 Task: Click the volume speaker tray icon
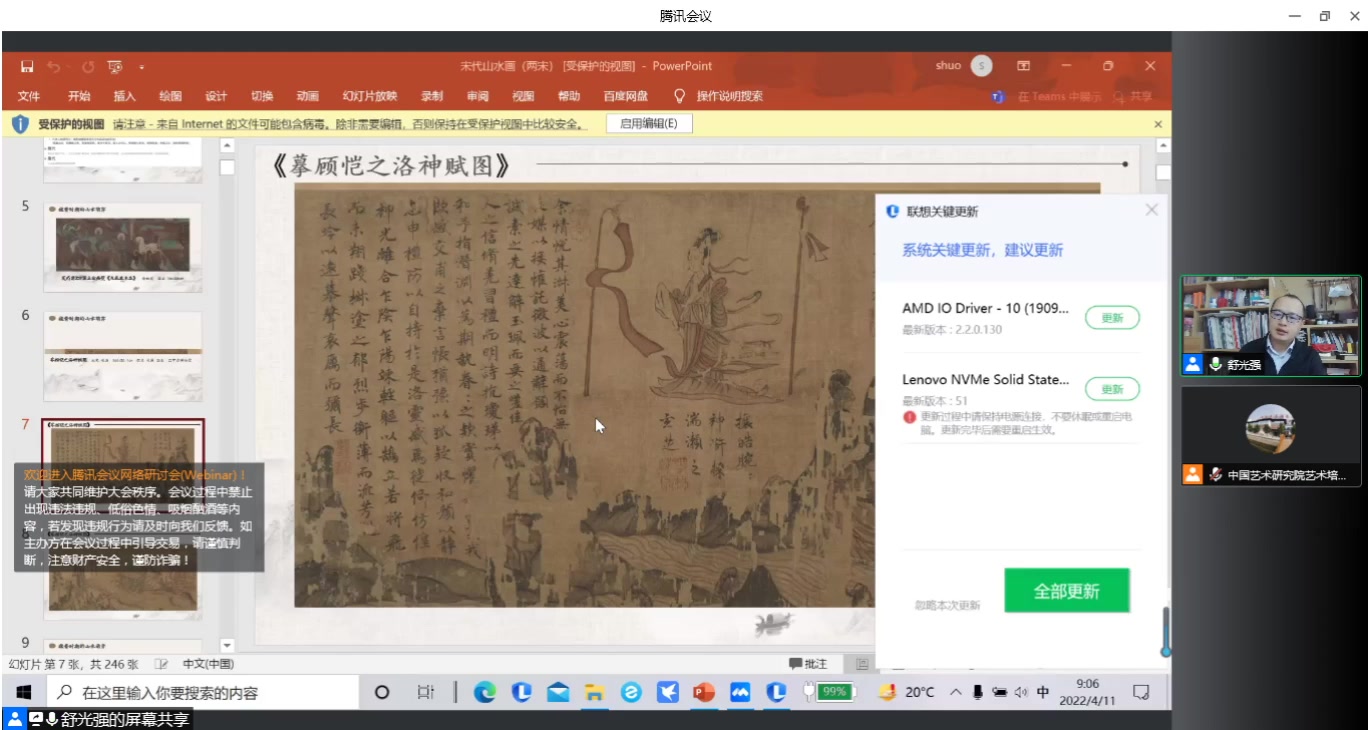(x=1021, y=692)
